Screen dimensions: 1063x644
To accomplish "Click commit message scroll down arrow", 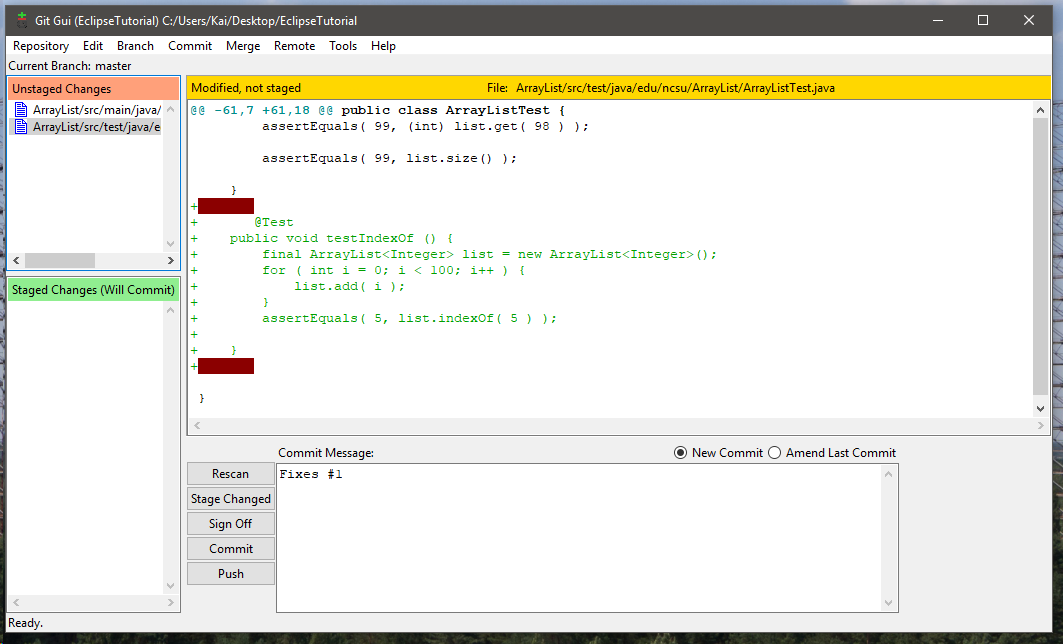I will coord(889,603).
